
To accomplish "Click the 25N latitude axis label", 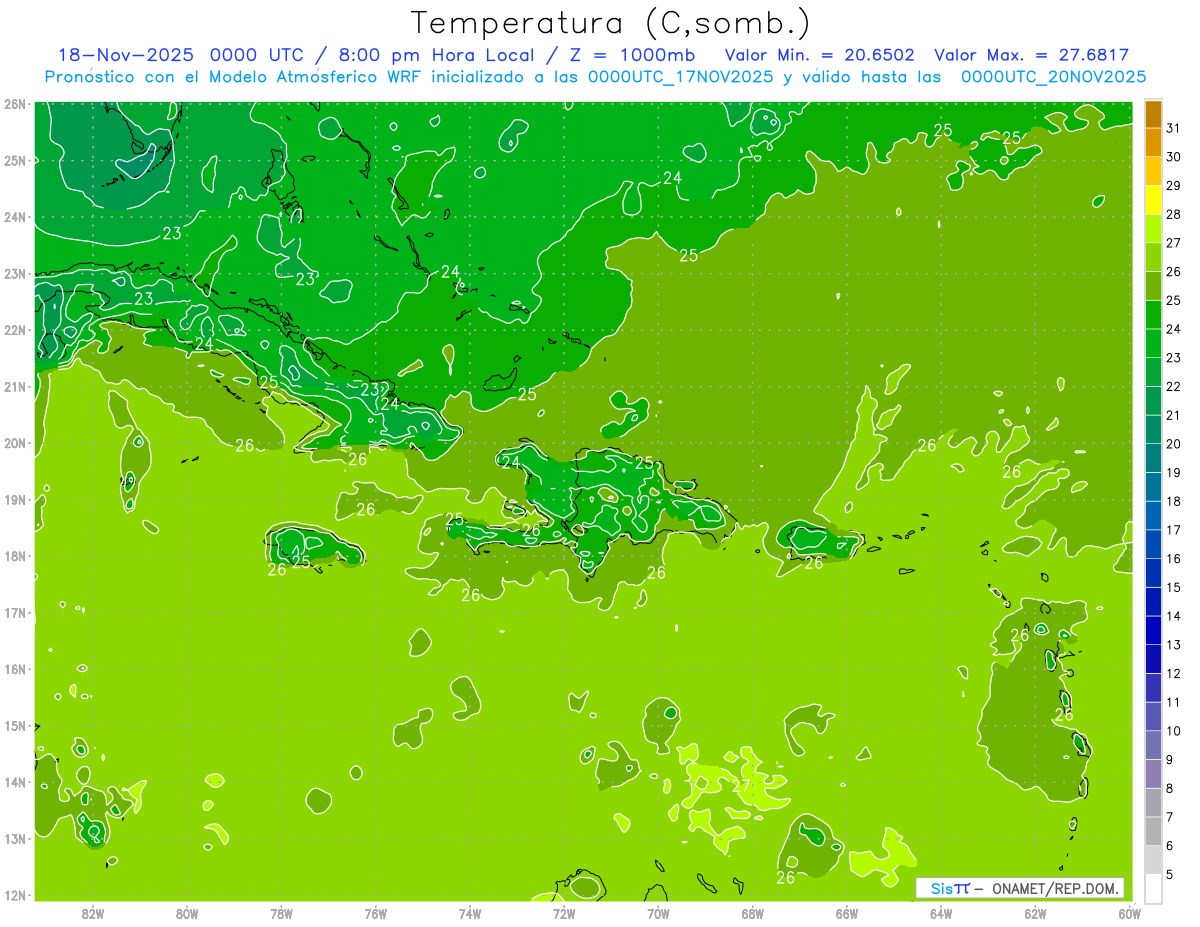I will (x=15, y=160).
